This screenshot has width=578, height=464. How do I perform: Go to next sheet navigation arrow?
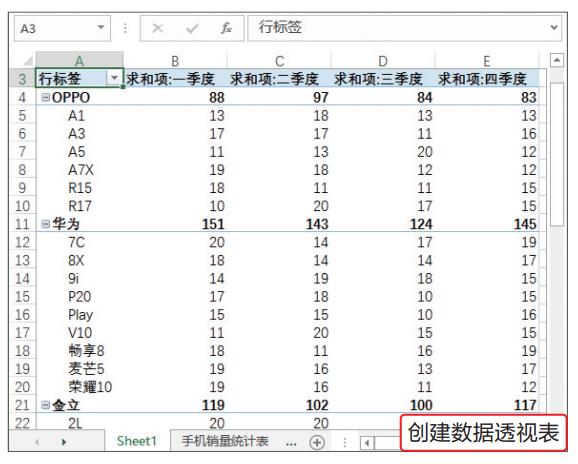click(64, 442)
